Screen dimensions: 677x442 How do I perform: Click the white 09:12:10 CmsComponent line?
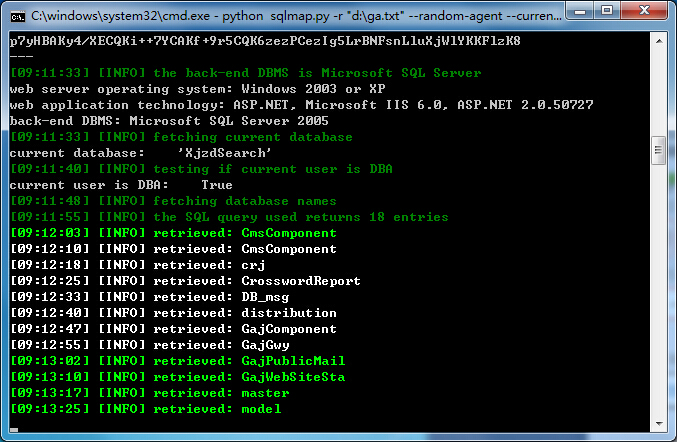point(173,249)
